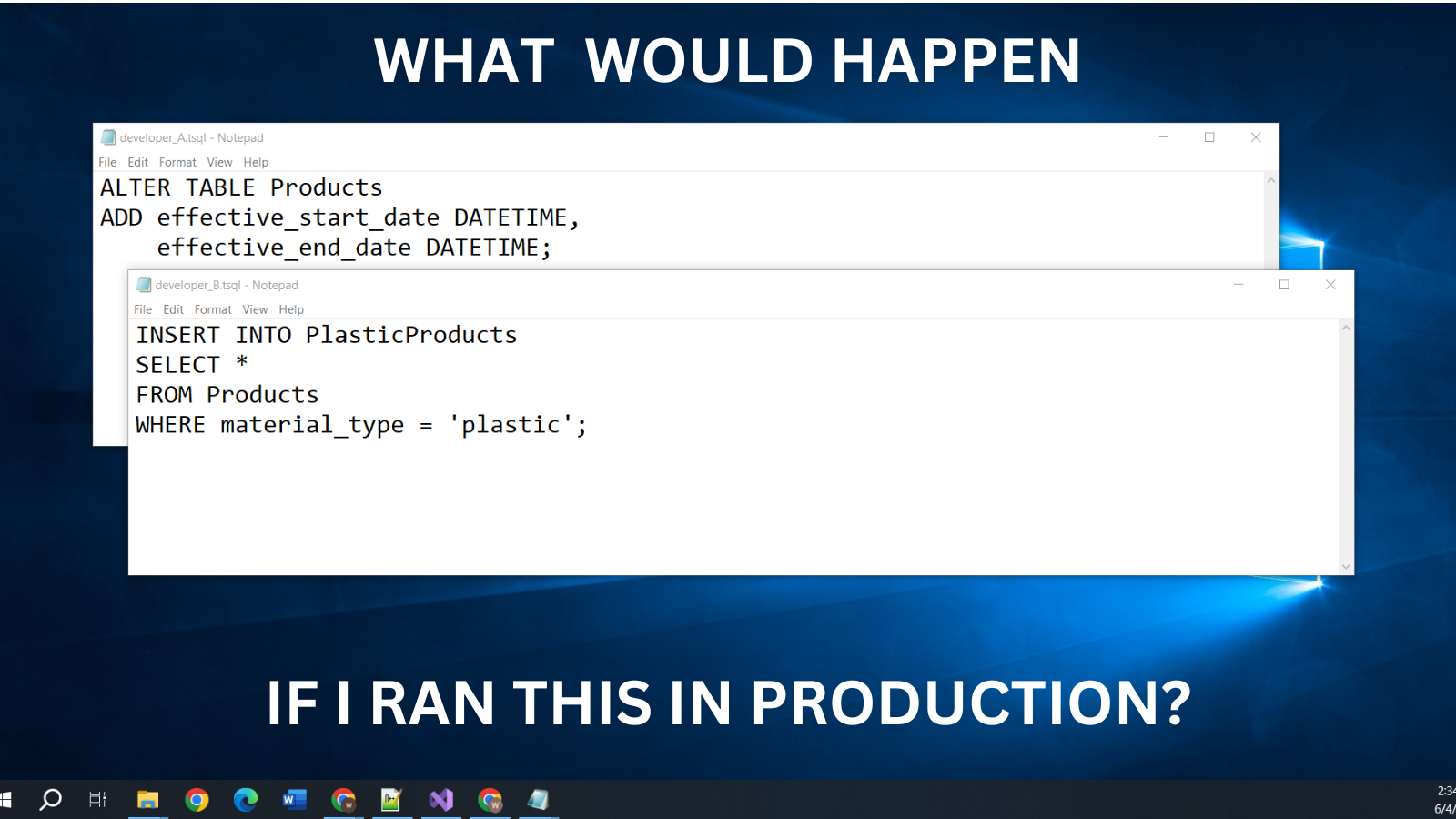Open Microsoft Word from the taskbar
Viewport: 1456px width, 819px height.
click(294, 800)
